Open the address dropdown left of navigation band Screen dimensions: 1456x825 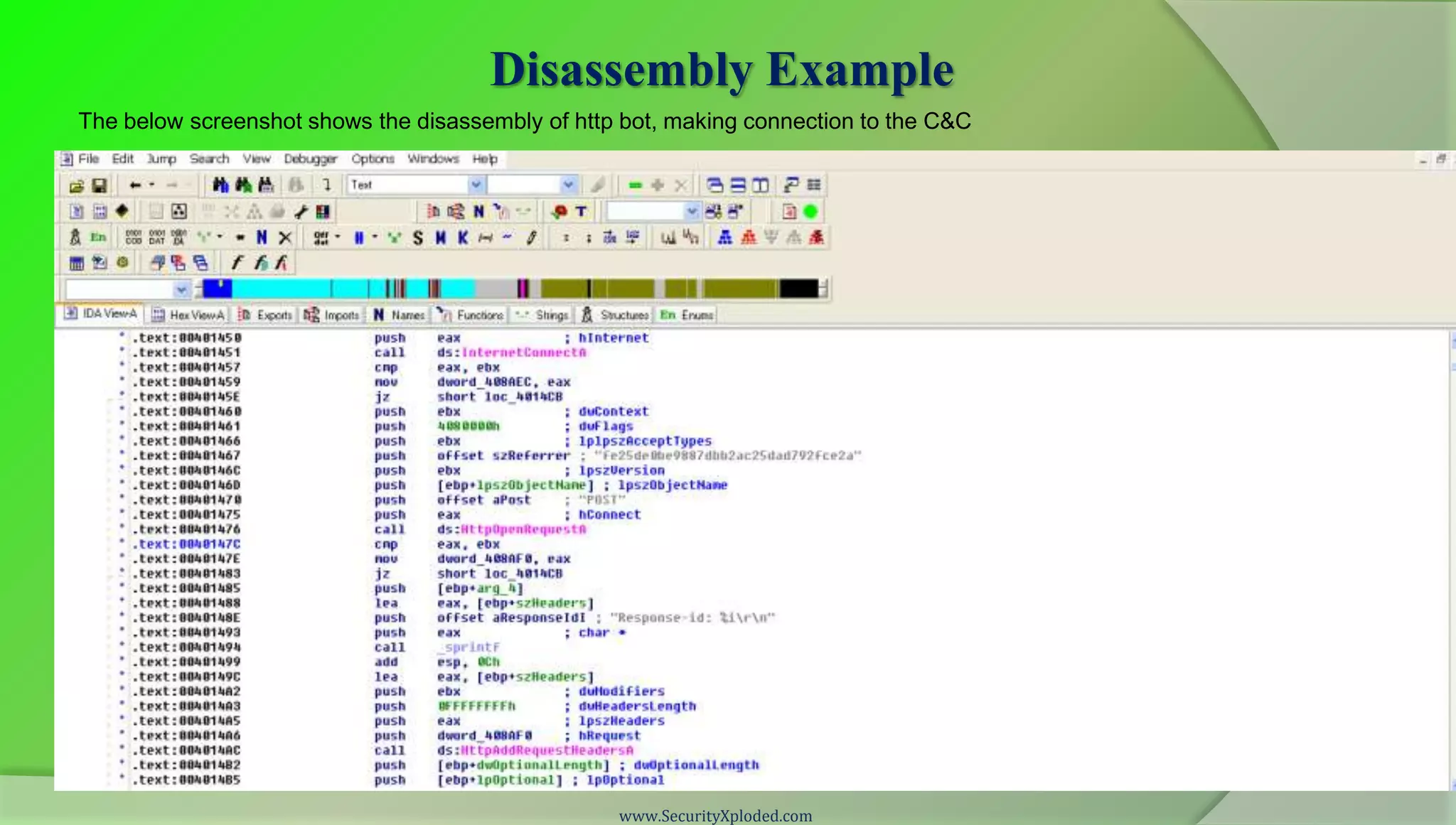click(181, 289)
